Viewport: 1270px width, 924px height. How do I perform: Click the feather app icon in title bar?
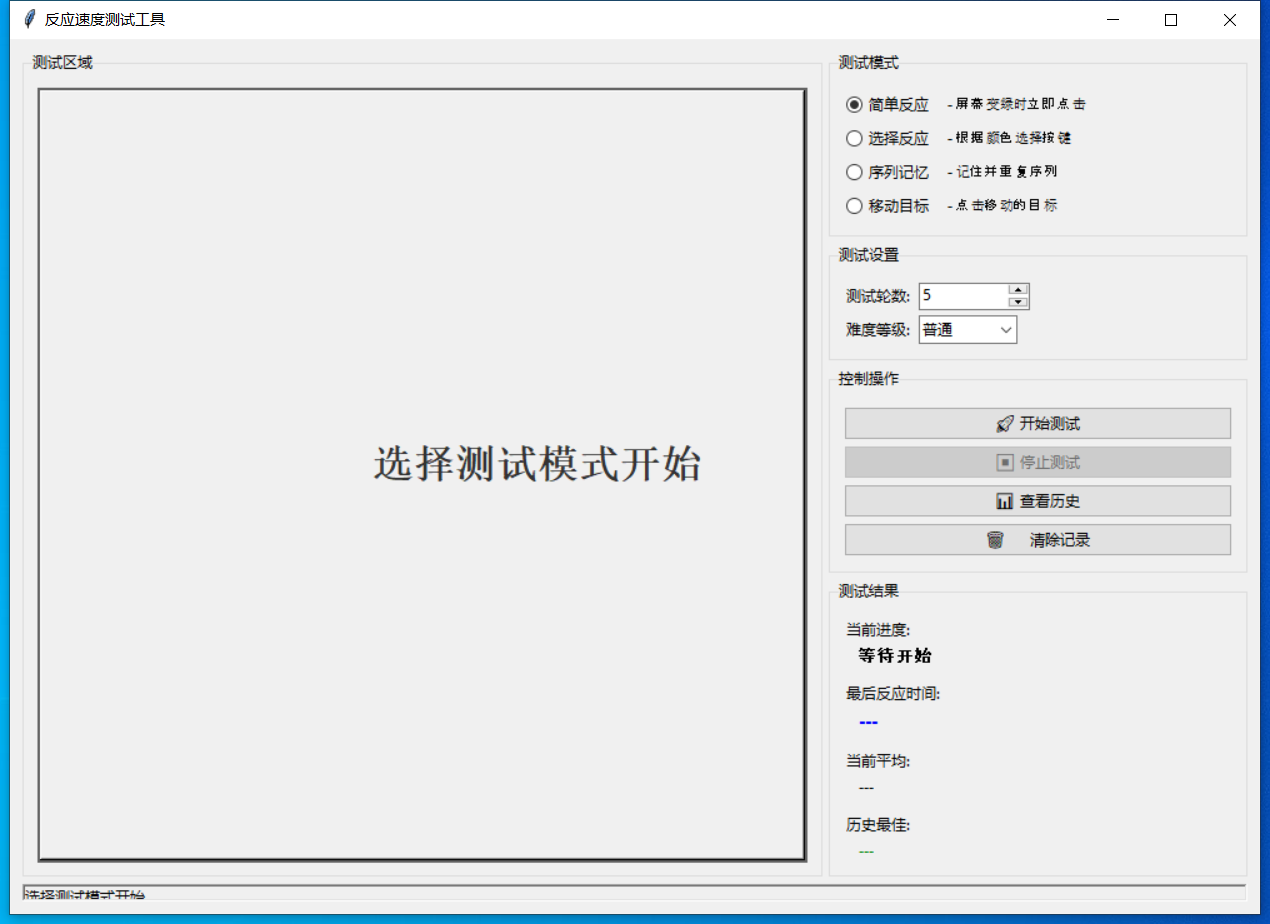[x=28, y=19]
